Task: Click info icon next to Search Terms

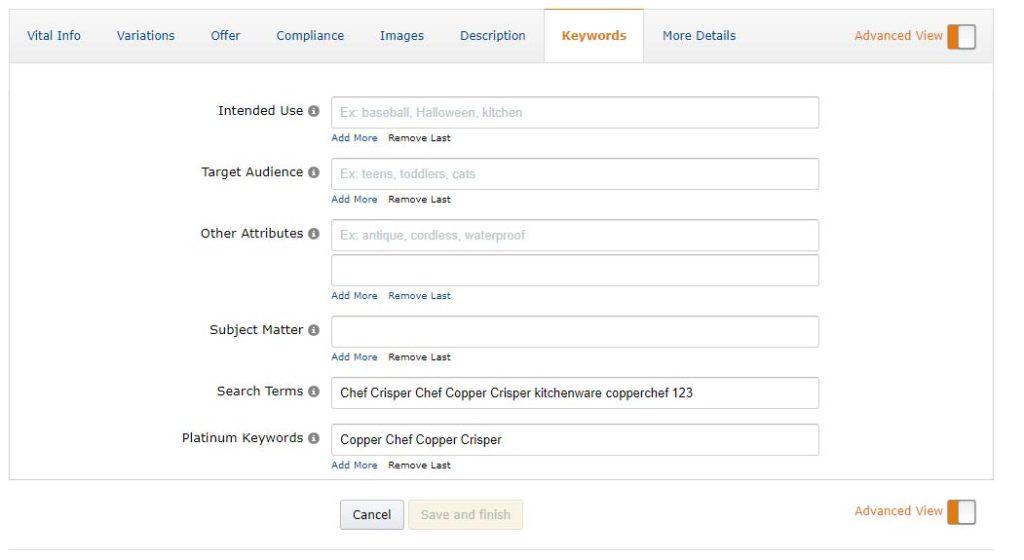Action: pyautogui.click(x=313, y=392)
